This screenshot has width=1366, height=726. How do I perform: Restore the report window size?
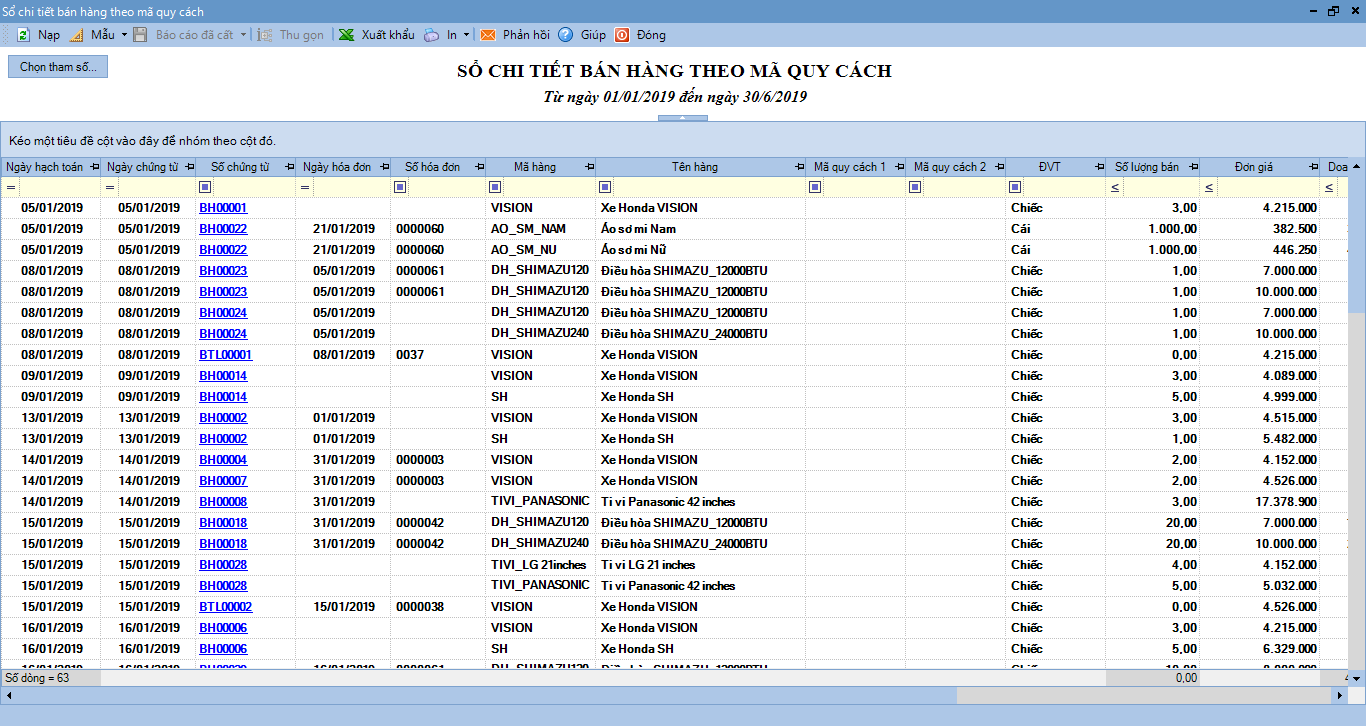1333,11
